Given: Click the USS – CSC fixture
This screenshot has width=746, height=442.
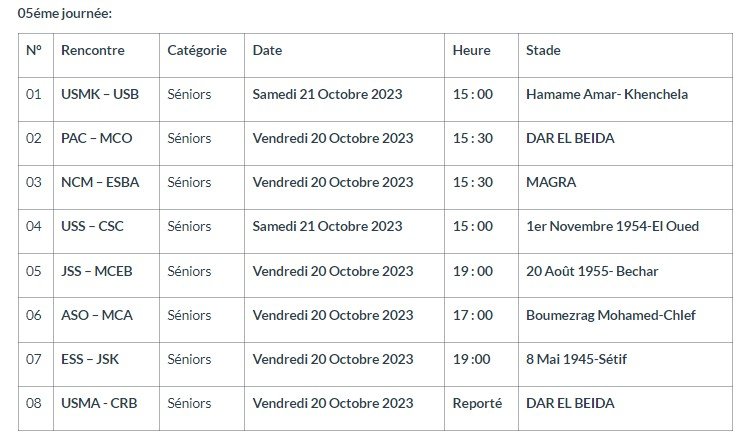Looking at the screenshot, I should coord(95,226).
